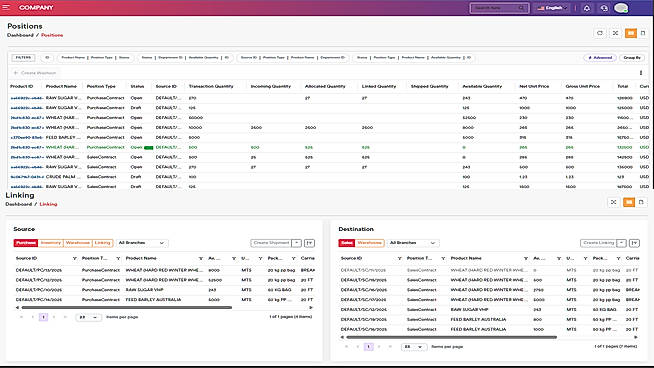Image resolution: width=654 pixels, height=368 pixels.
Task: Click filter icon on Destination panel Source ID column
Action: point(400,258)
